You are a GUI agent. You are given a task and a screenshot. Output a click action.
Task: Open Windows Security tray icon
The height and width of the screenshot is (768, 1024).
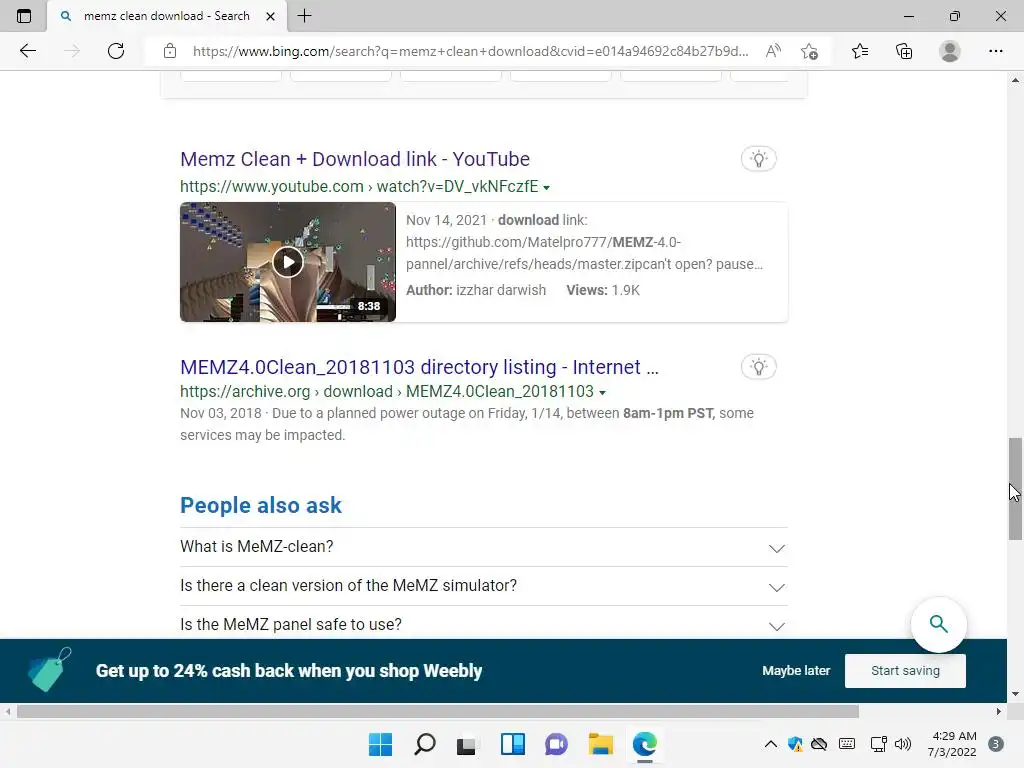click(795, 744)
